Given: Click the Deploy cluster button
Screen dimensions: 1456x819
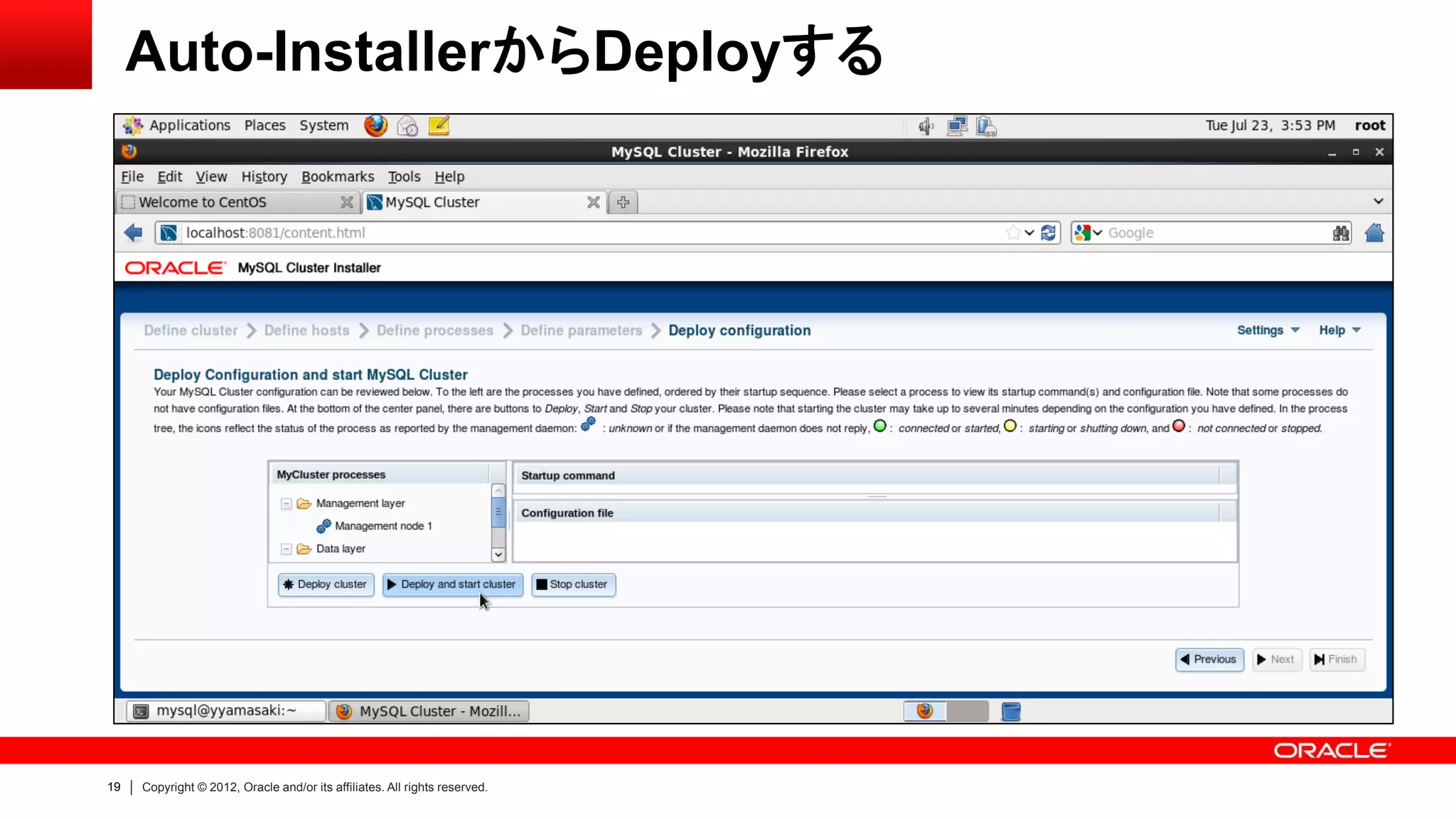Looking at the screenshot, I should 326,584.
